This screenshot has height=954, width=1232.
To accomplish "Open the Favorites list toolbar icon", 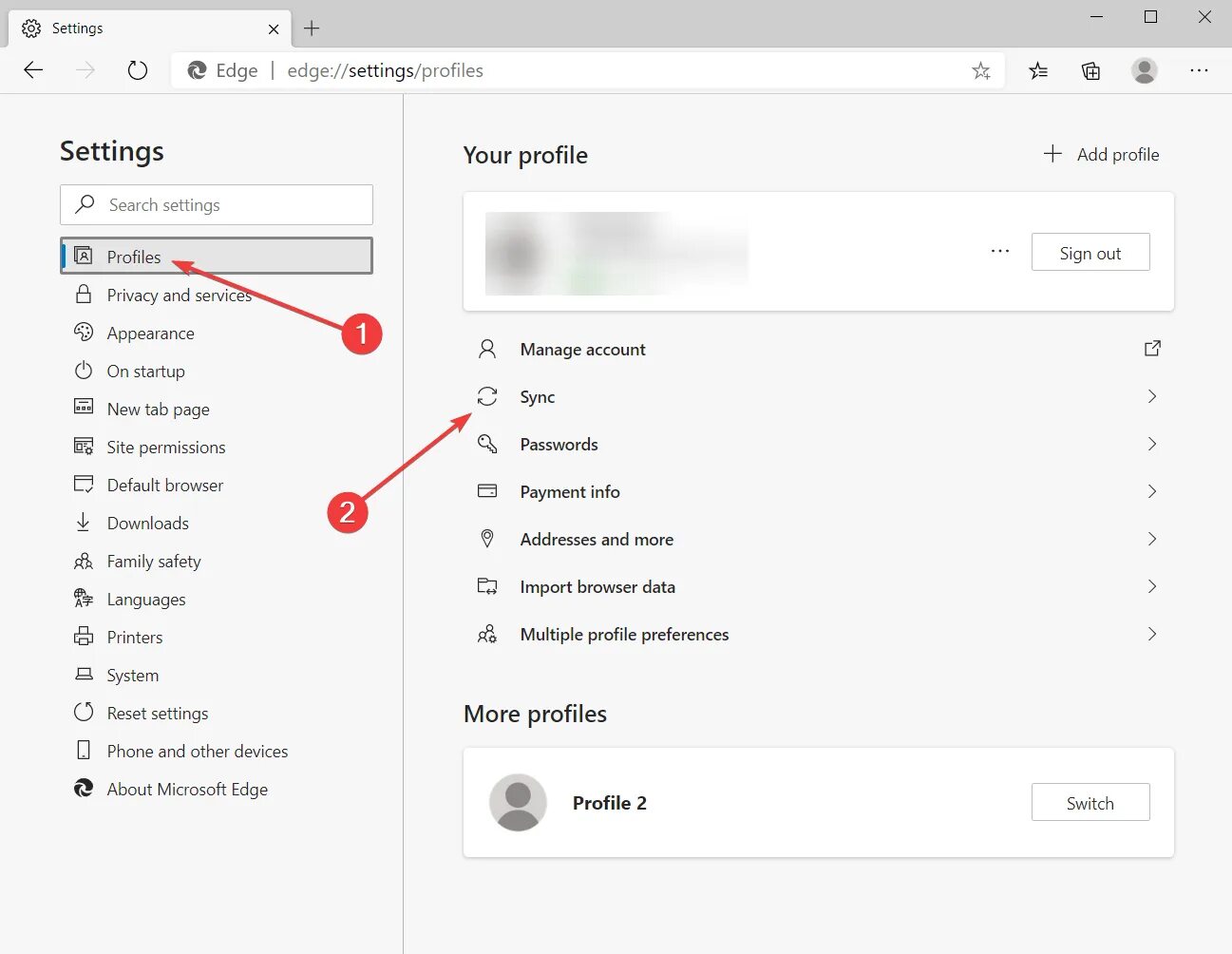I will point(1038,70).
